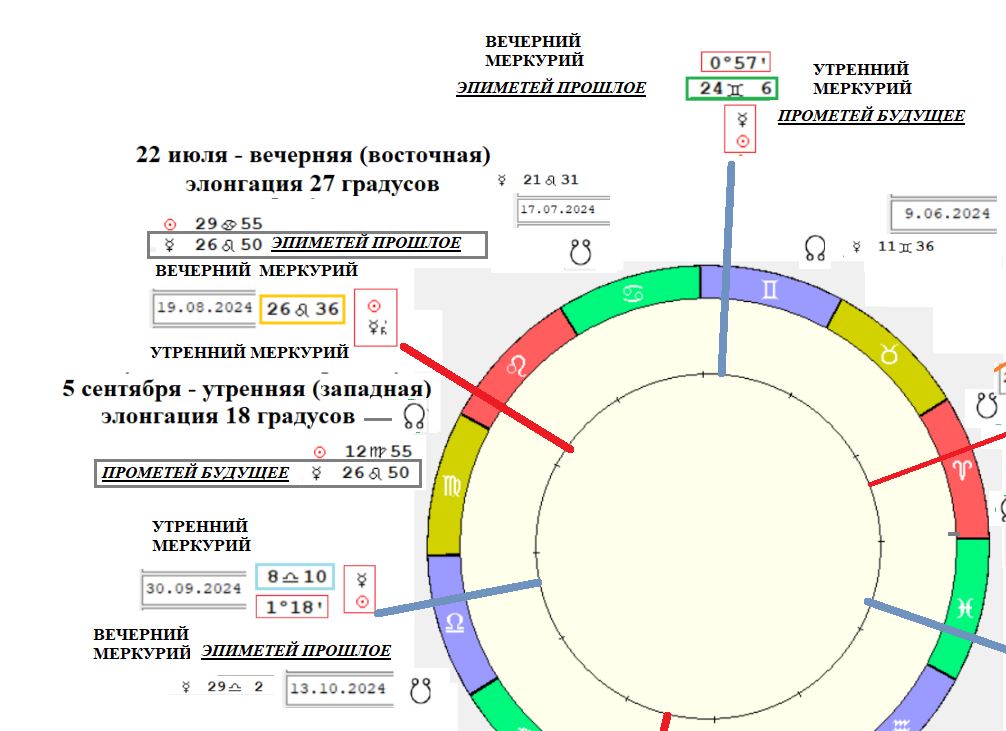Click 'ПРОМЕТЕЙ БУДУЩЕЕ' link at top right
The image size is (1006, 731).
871,116
